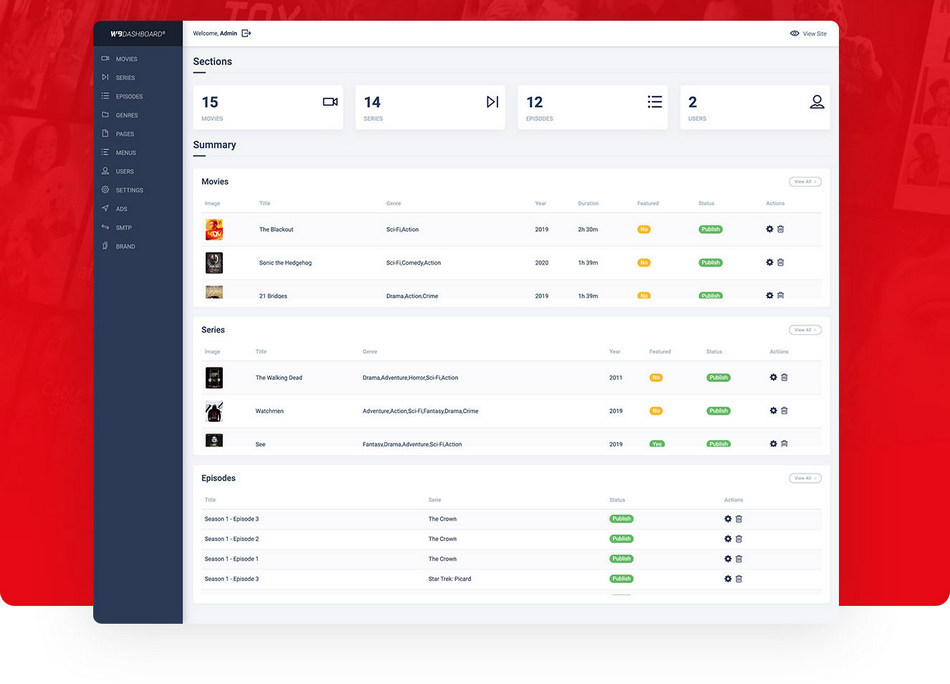This screenshot has width=950, height=684.
Task: Click the View Site link
Action: (814, 33)
